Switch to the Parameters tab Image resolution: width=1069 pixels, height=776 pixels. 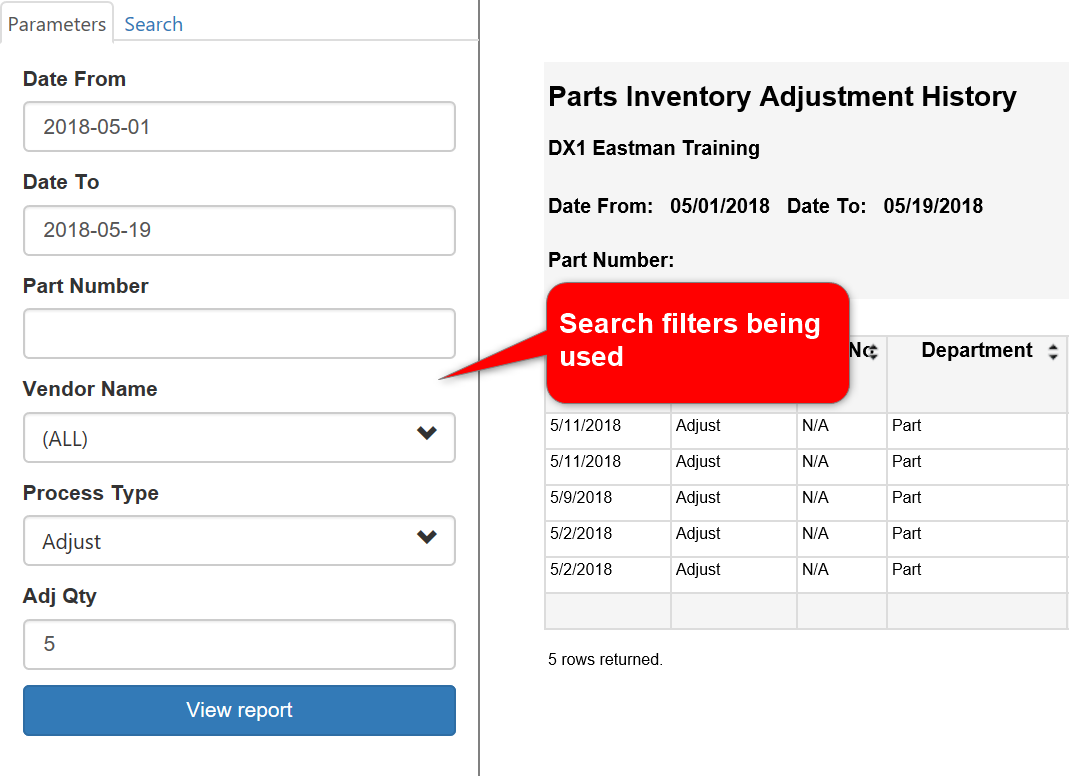click(x=57, y=24)
